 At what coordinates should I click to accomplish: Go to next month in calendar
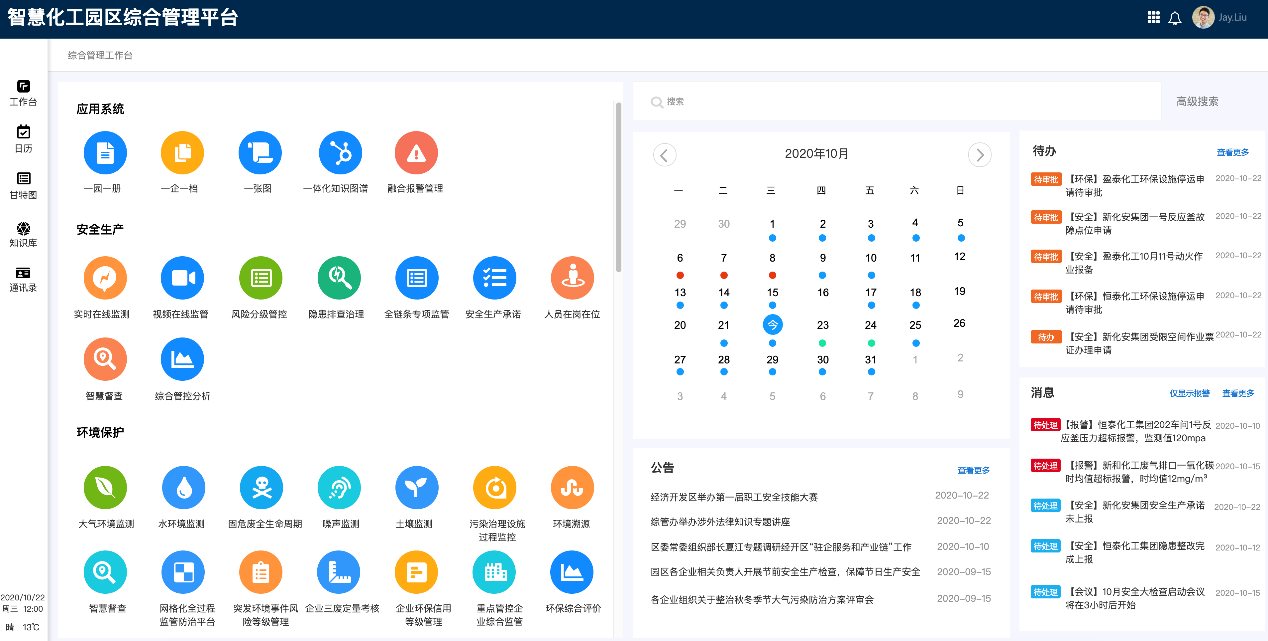(x=980, y=155)
